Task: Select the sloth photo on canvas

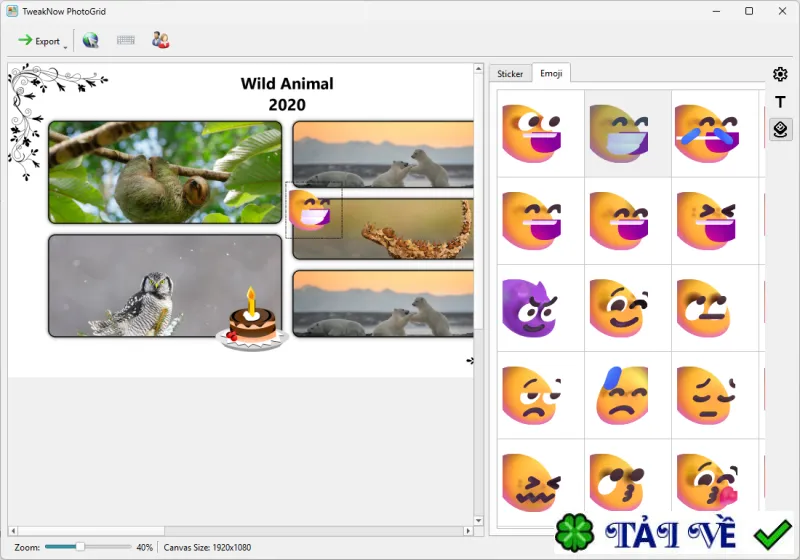Action: point(165,172)
